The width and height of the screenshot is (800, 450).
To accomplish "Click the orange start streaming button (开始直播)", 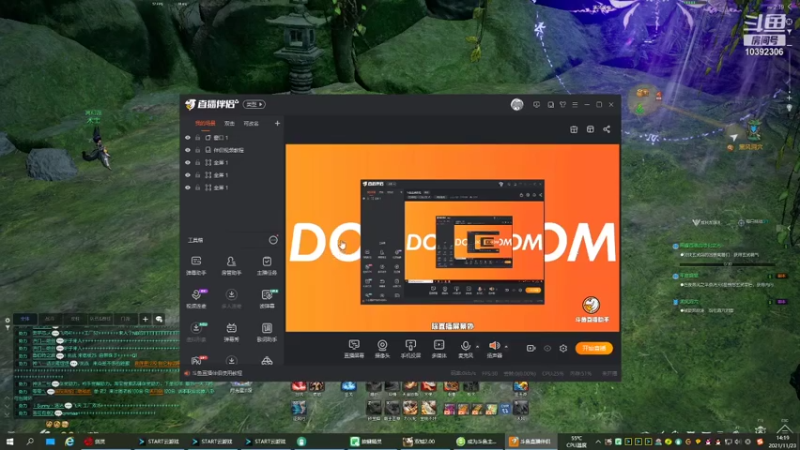I will (594, 348).
